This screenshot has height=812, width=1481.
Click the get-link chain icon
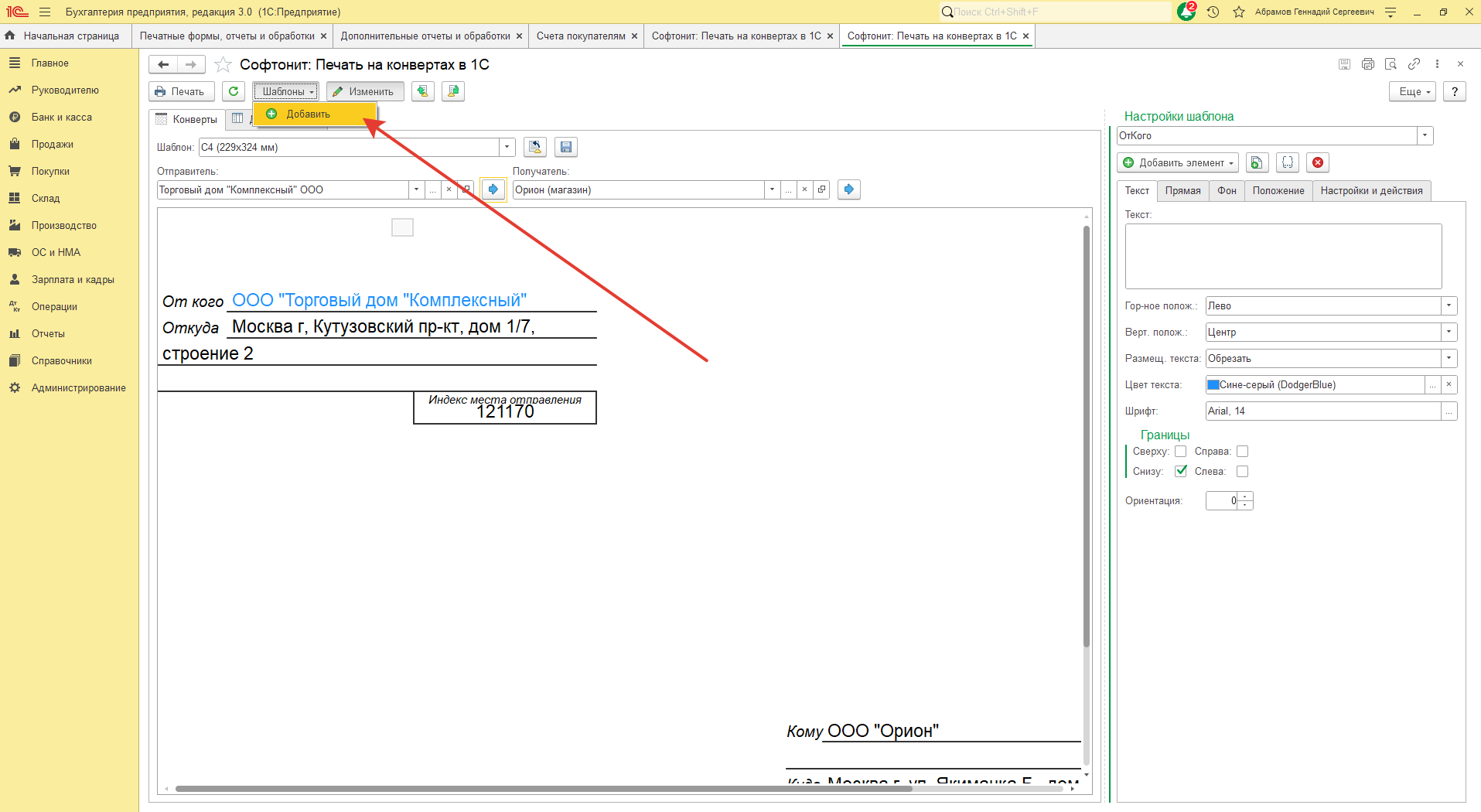point(1414,64)
